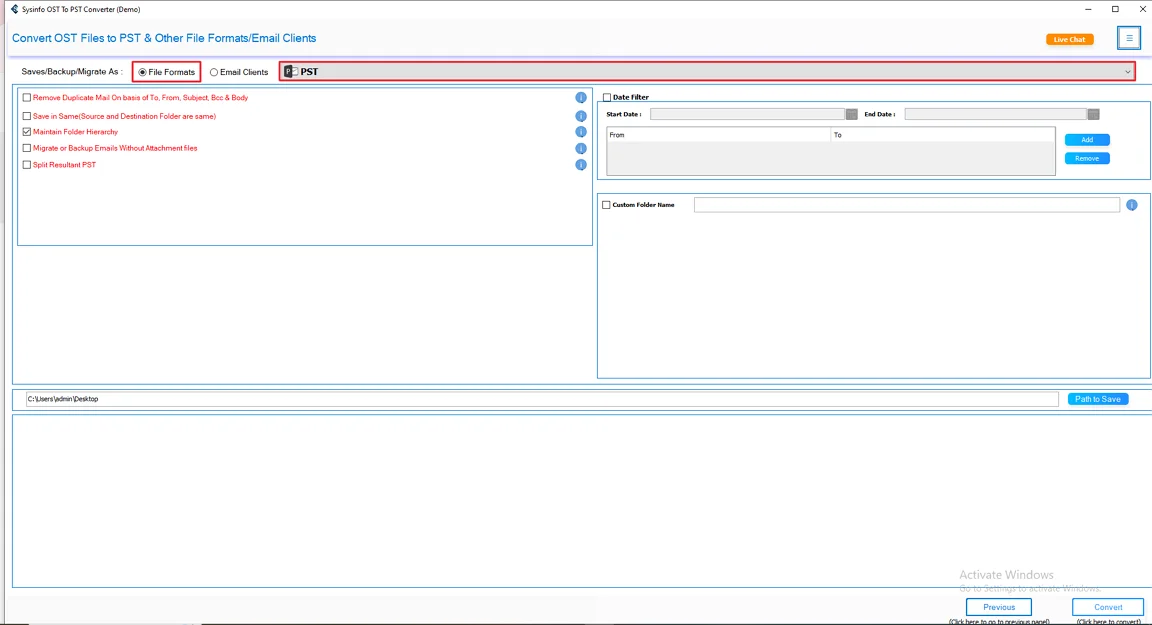Screen dimensions: 1152x625
Task: Click the PST format icon in dropdown
Action: click(x=290, y=71)
